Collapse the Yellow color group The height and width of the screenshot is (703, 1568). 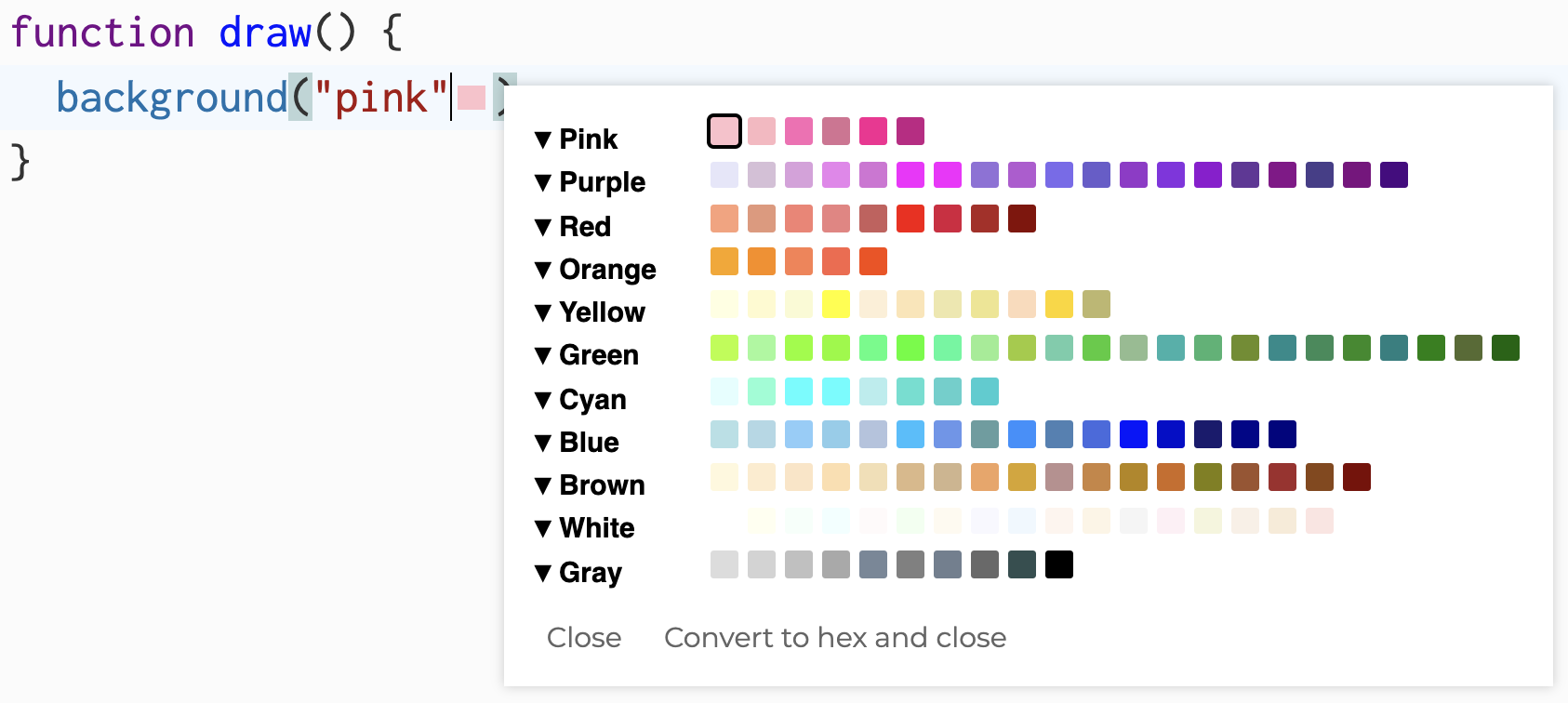544,312
